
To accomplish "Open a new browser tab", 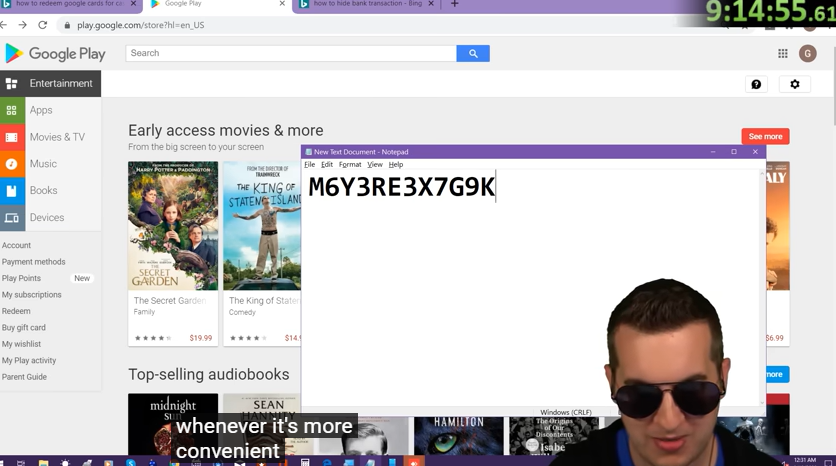I will [454, 5].
